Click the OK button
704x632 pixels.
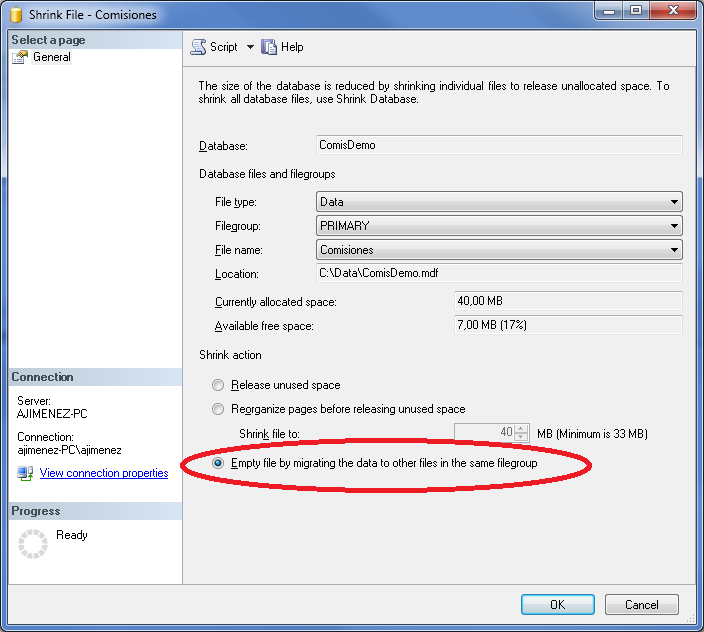pyautogui.click(x=558, y=605)
